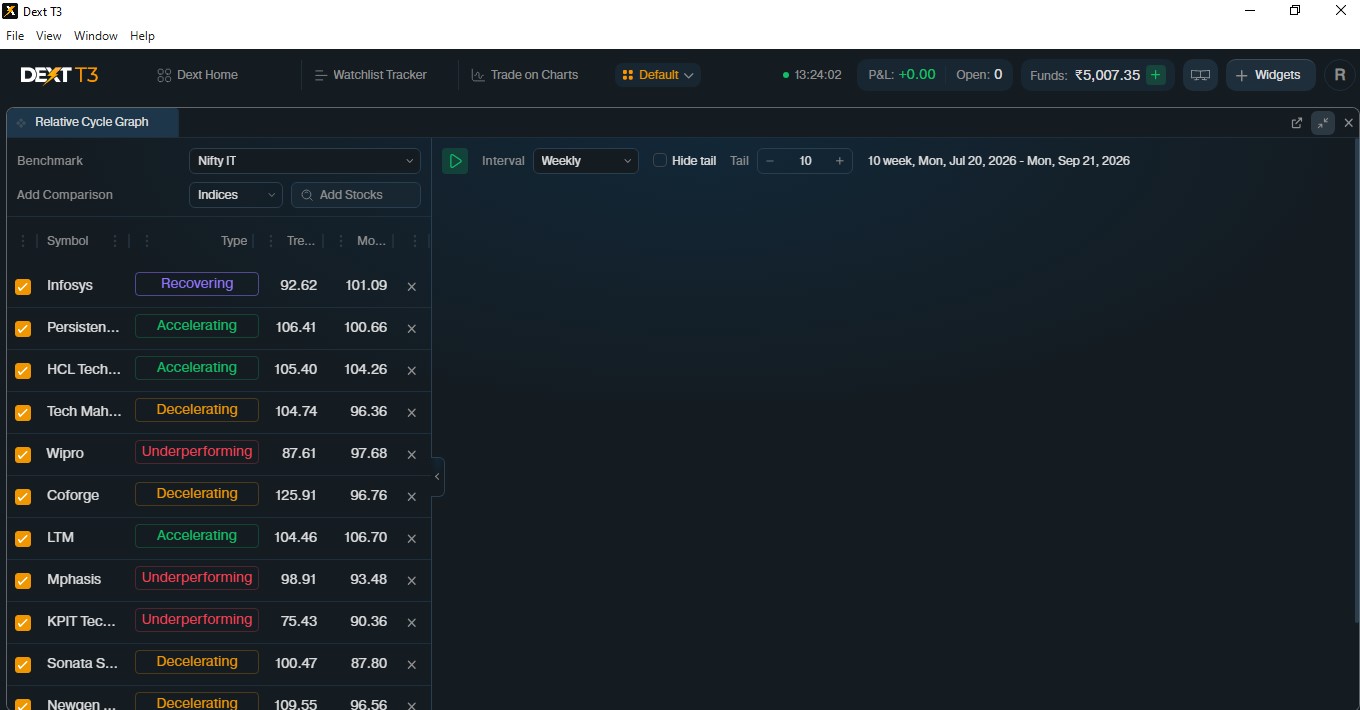This screenshot has height=710, width=1360.
Task: Open the Indices comparison dropdown
Action: 236,195
